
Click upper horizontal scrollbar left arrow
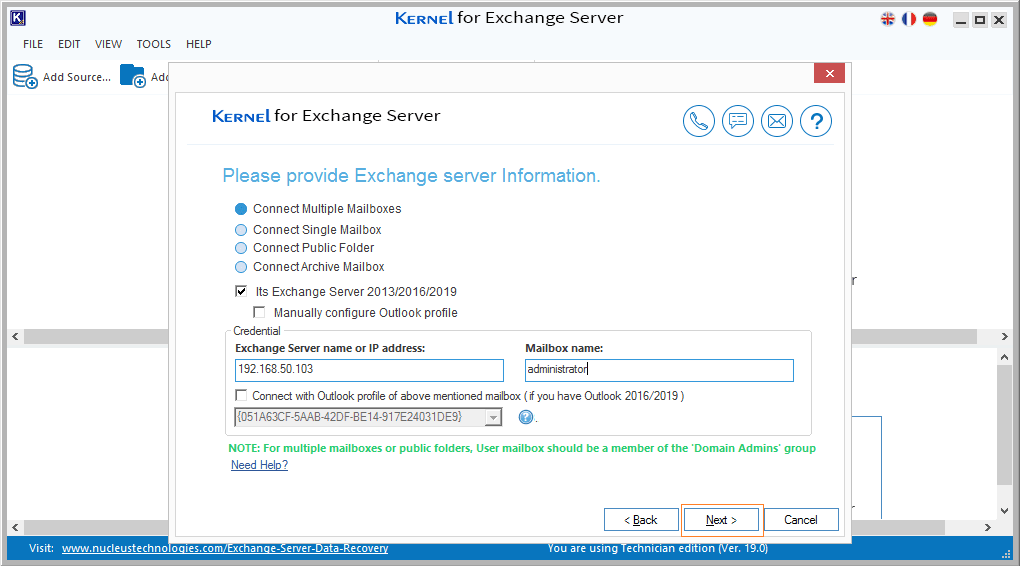coord(15,336)
